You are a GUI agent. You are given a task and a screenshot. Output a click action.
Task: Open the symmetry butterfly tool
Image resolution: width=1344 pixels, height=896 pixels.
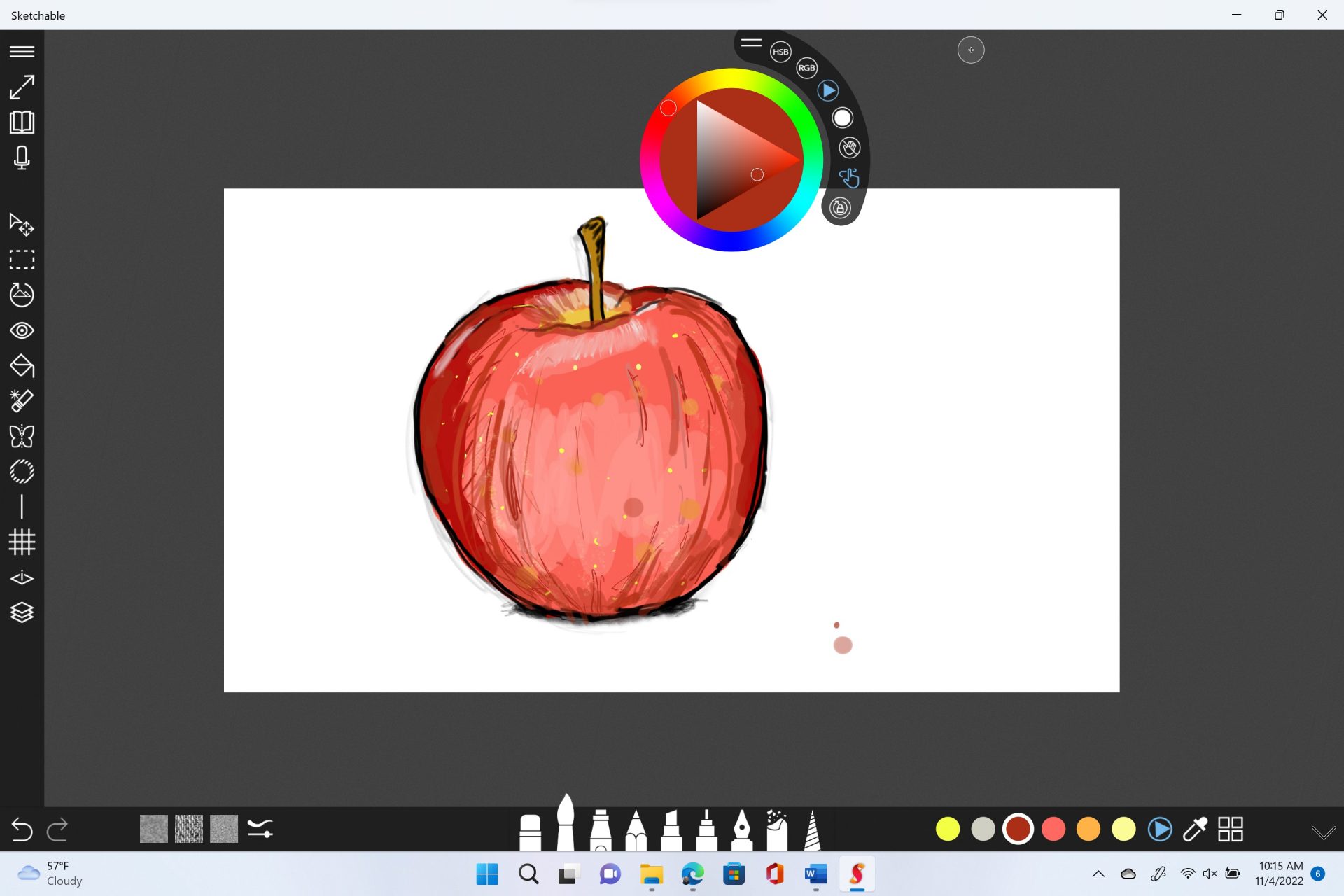[x=22, y=436]
